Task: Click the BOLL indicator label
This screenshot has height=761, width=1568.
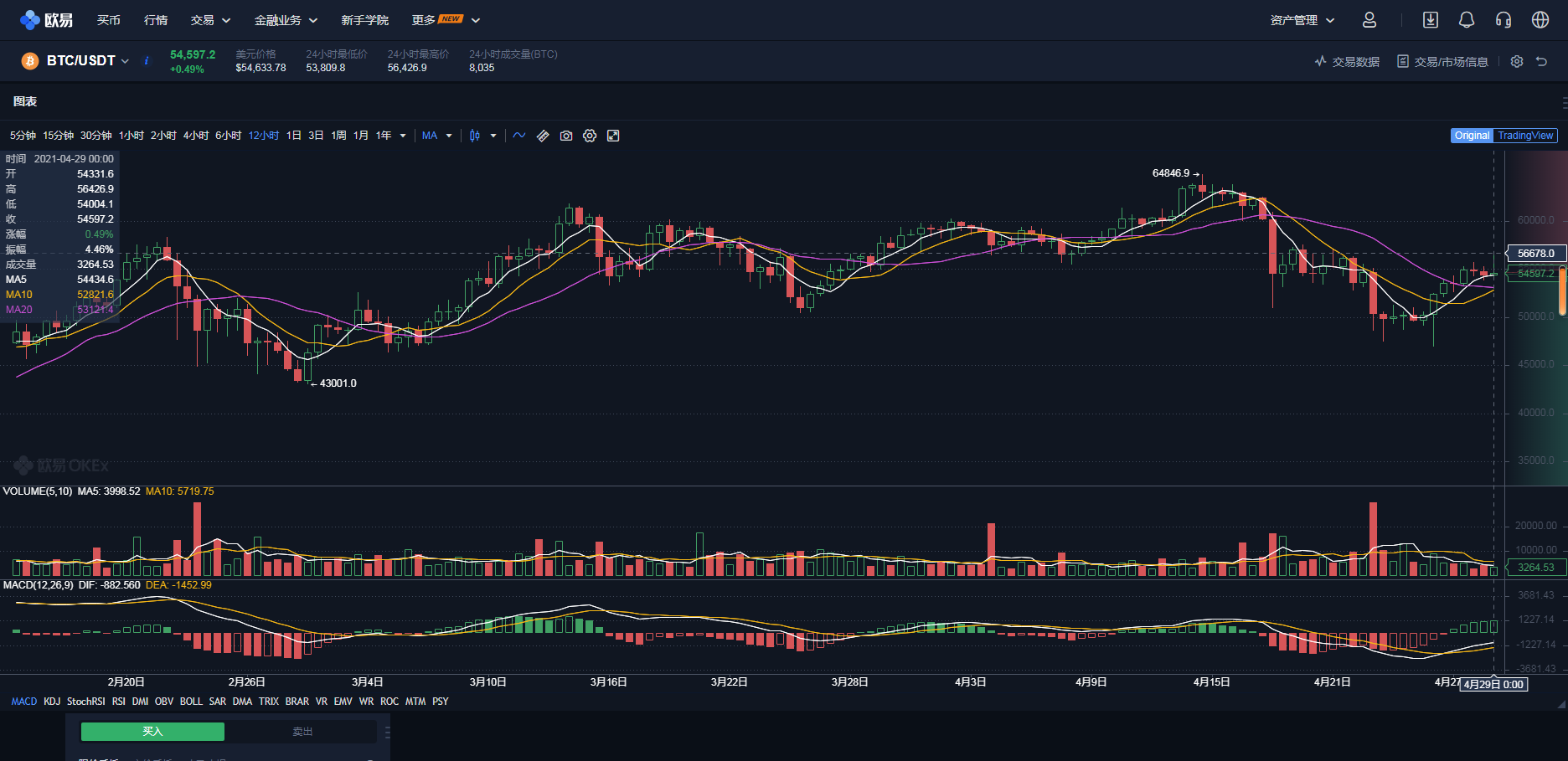Action: pos(191,701)
